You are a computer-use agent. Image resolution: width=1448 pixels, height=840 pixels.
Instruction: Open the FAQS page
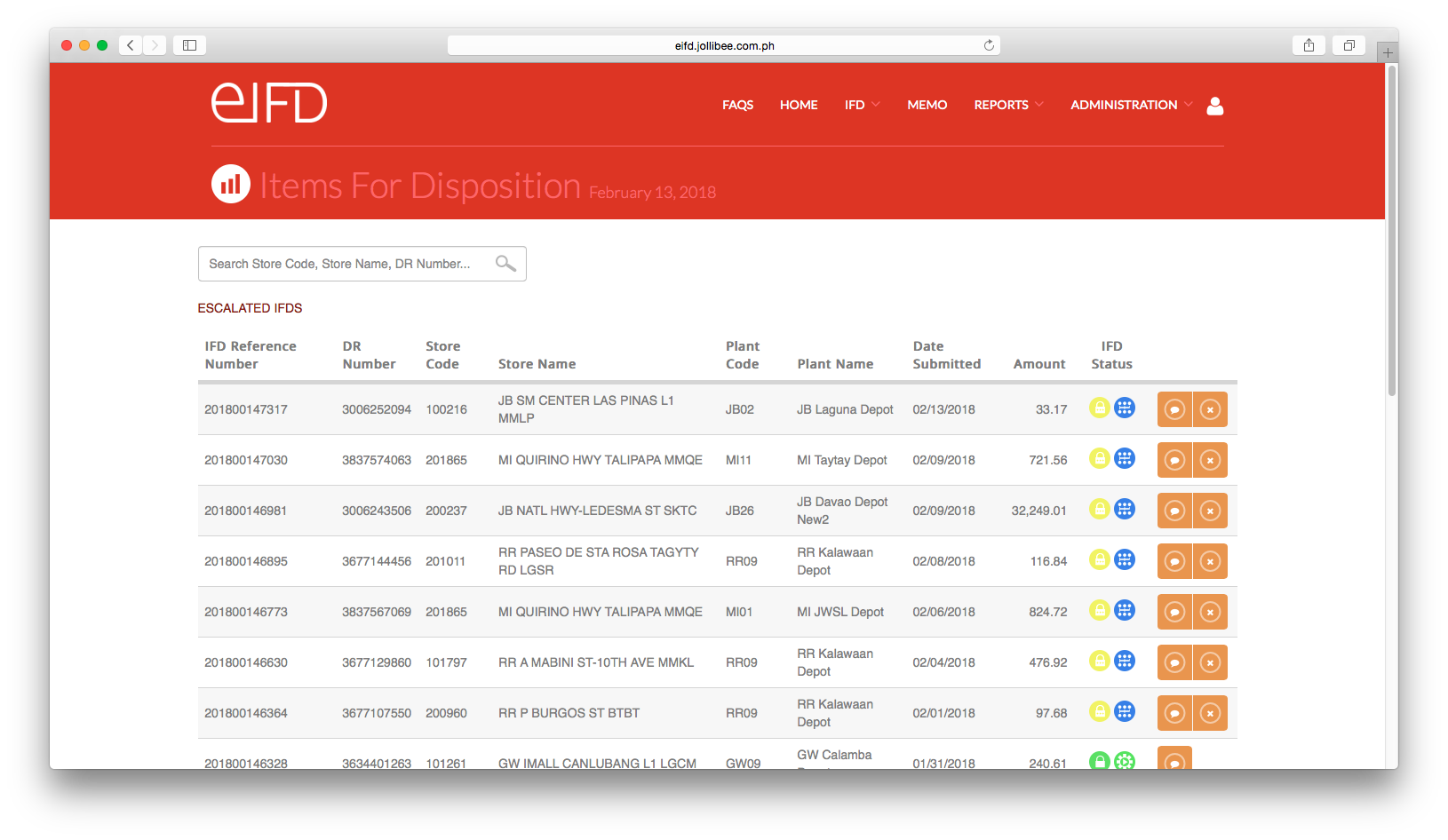[737, 105]
